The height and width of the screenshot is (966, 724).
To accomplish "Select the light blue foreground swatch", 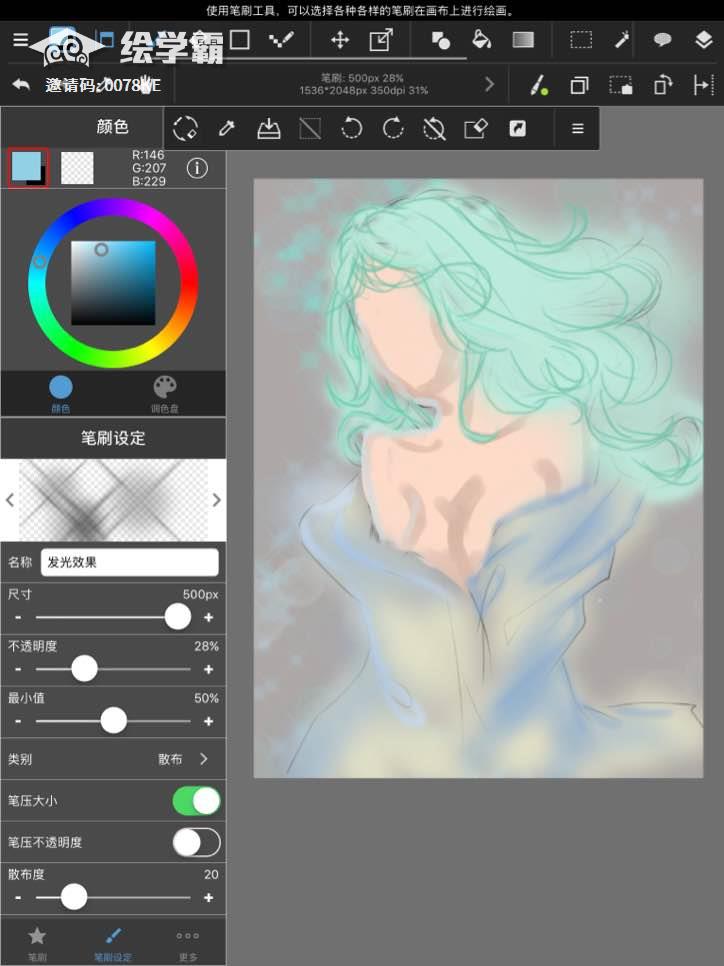I will (26, 166).
